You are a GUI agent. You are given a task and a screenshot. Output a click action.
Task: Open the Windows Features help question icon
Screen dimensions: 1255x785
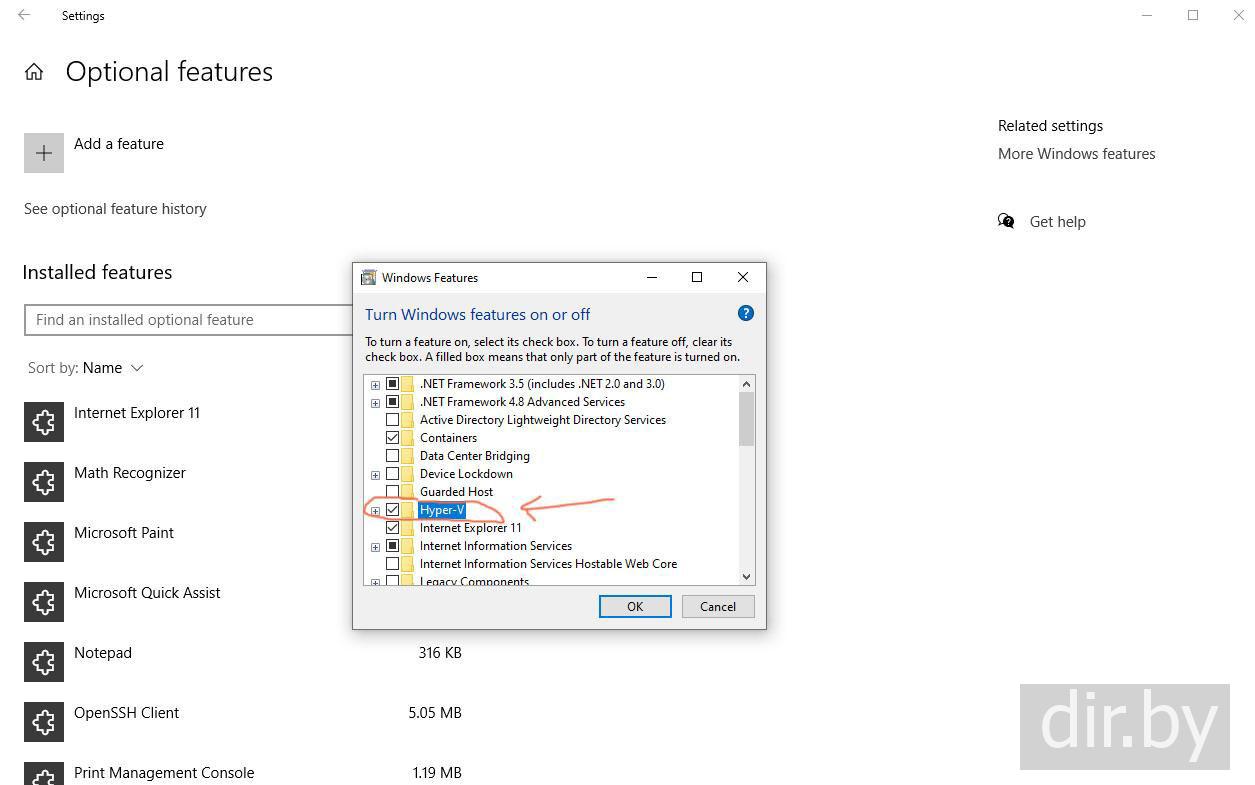pyautogui.click(x=745, y=313)
